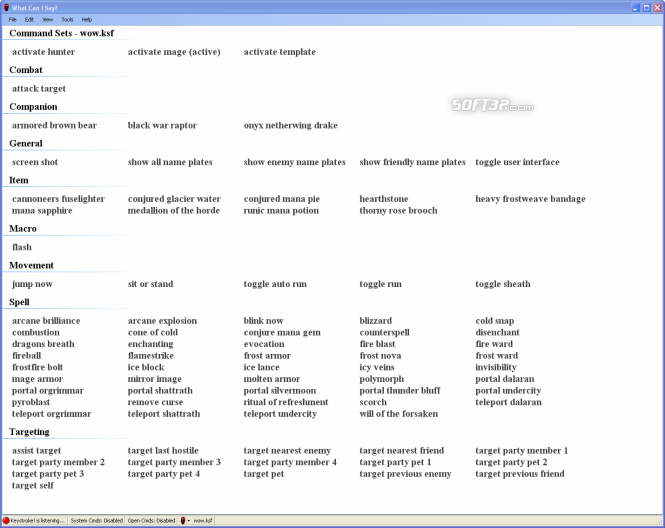Select 'ritual of refreshment' spell
The image size is (665, 528).
click(286, 402)
